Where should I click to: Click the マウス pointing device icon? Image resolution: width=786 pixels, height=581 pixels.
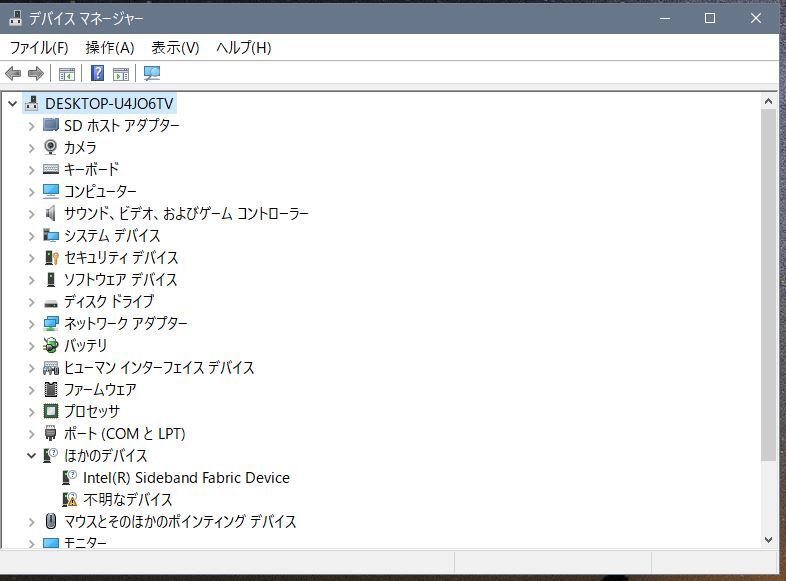(x=51, y=521)
